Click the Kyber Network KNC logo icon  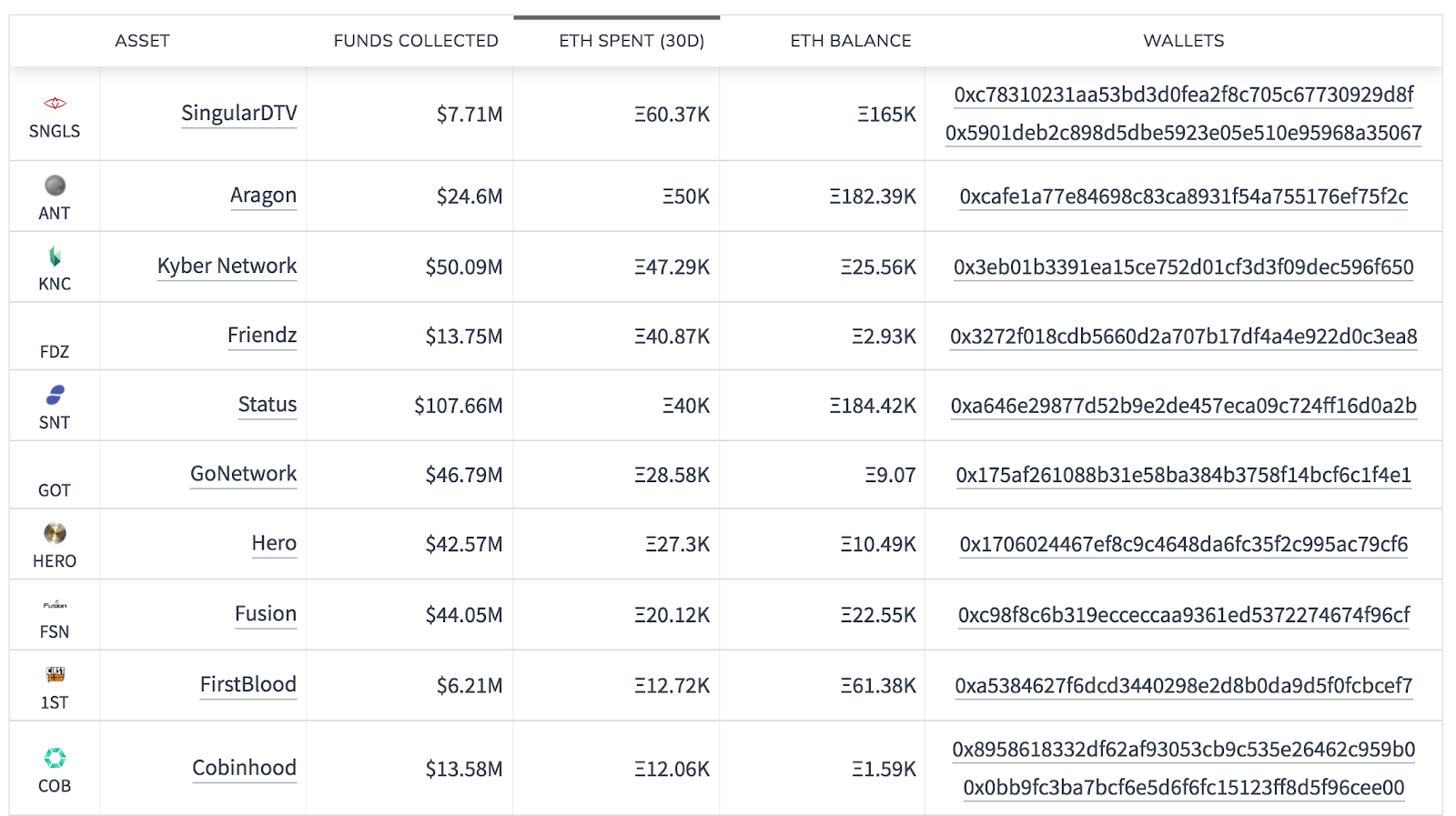pos(55,256)
